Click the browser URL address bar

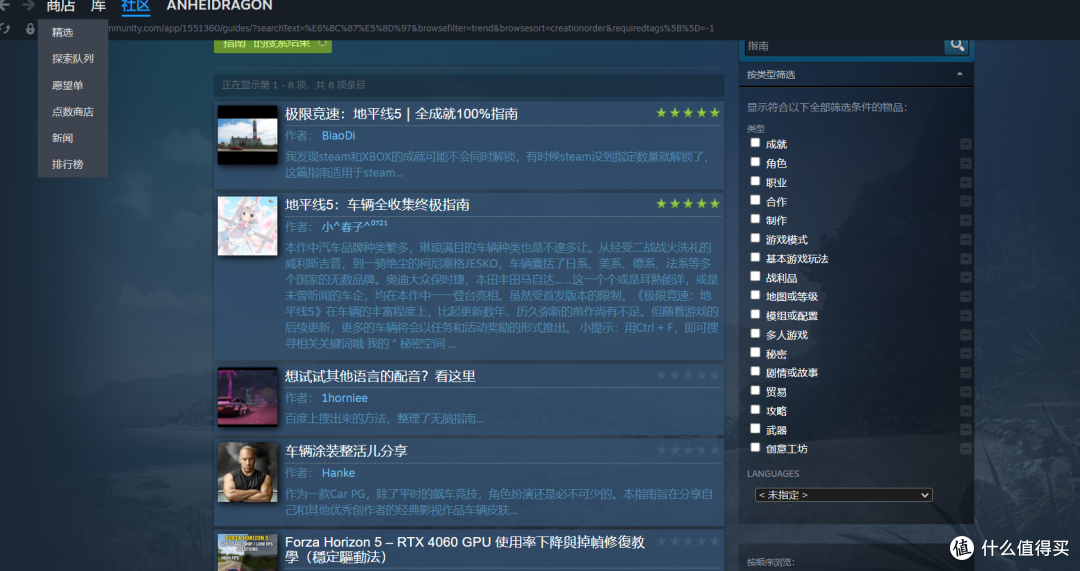(411, 28)
